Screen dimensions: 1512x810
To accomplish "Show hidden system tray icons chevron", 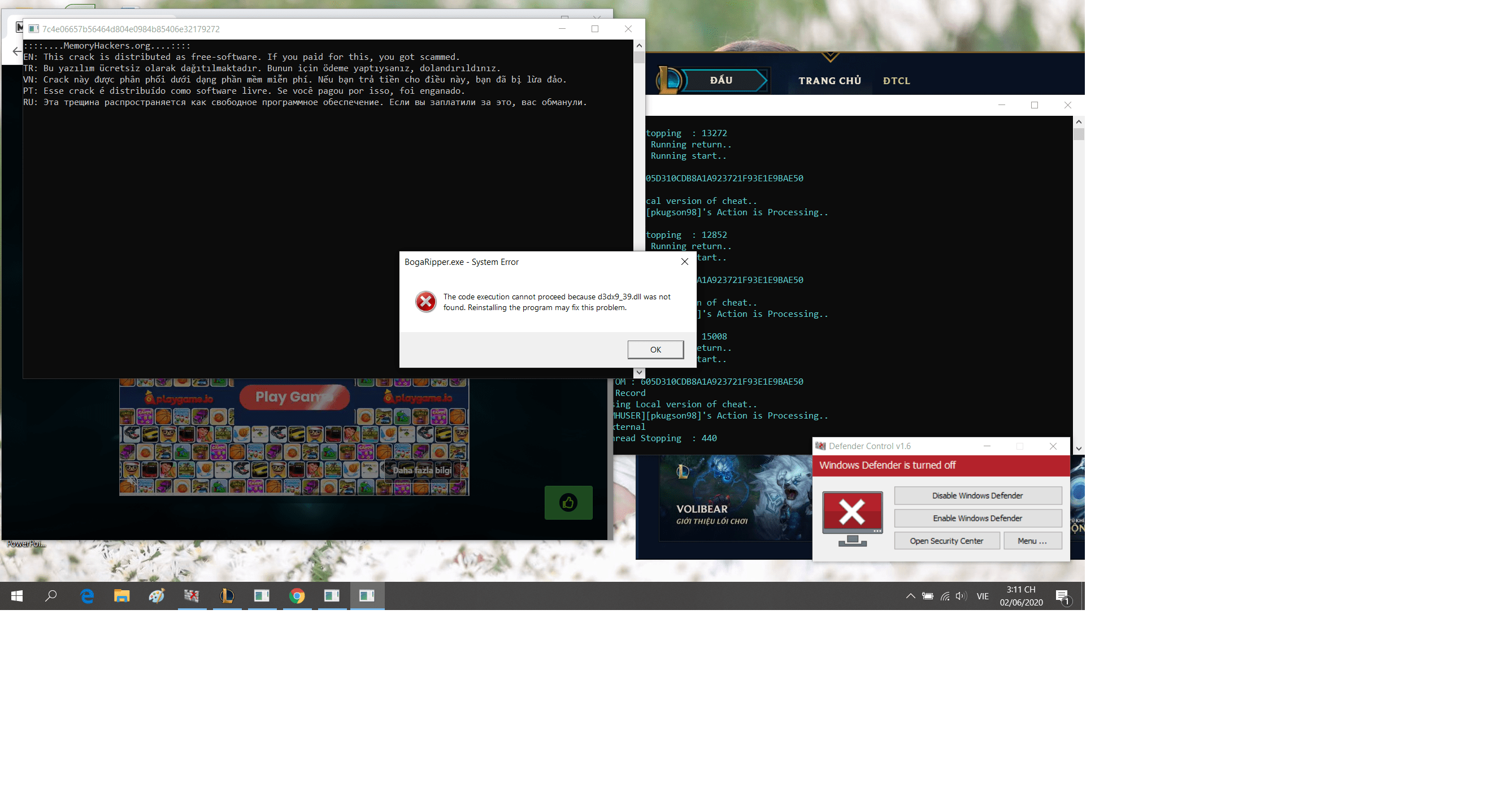I will [x=910, y=596].
